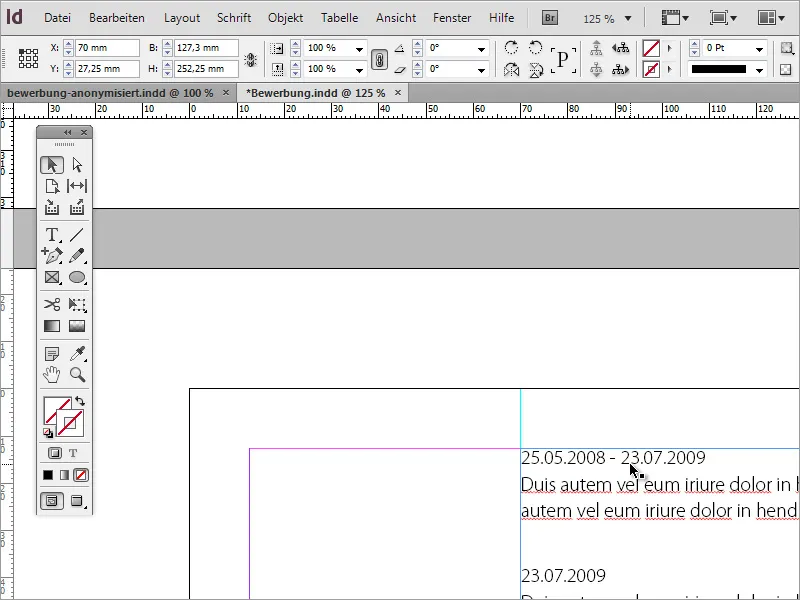Select the Note tool
This screenshot has width=800, height=600.
52,353
